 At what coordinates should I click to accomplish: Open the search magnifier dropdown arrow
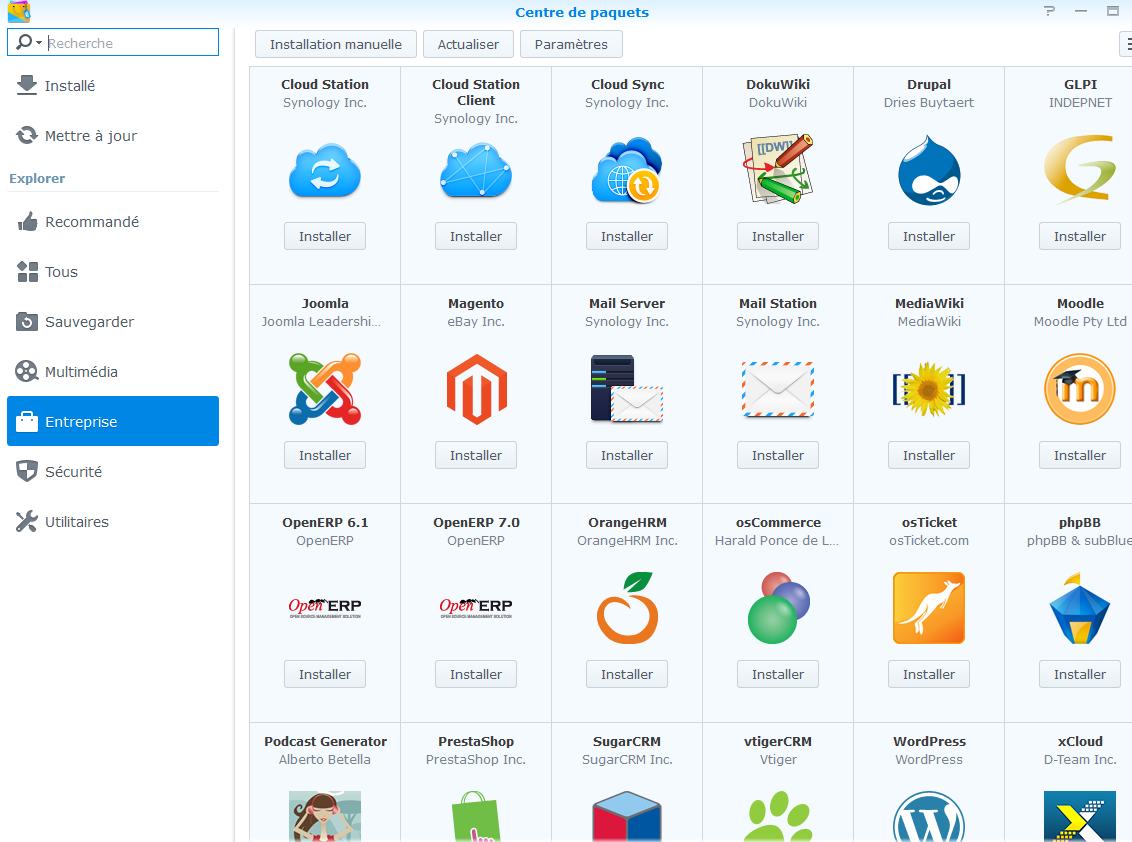coord(39,43)
